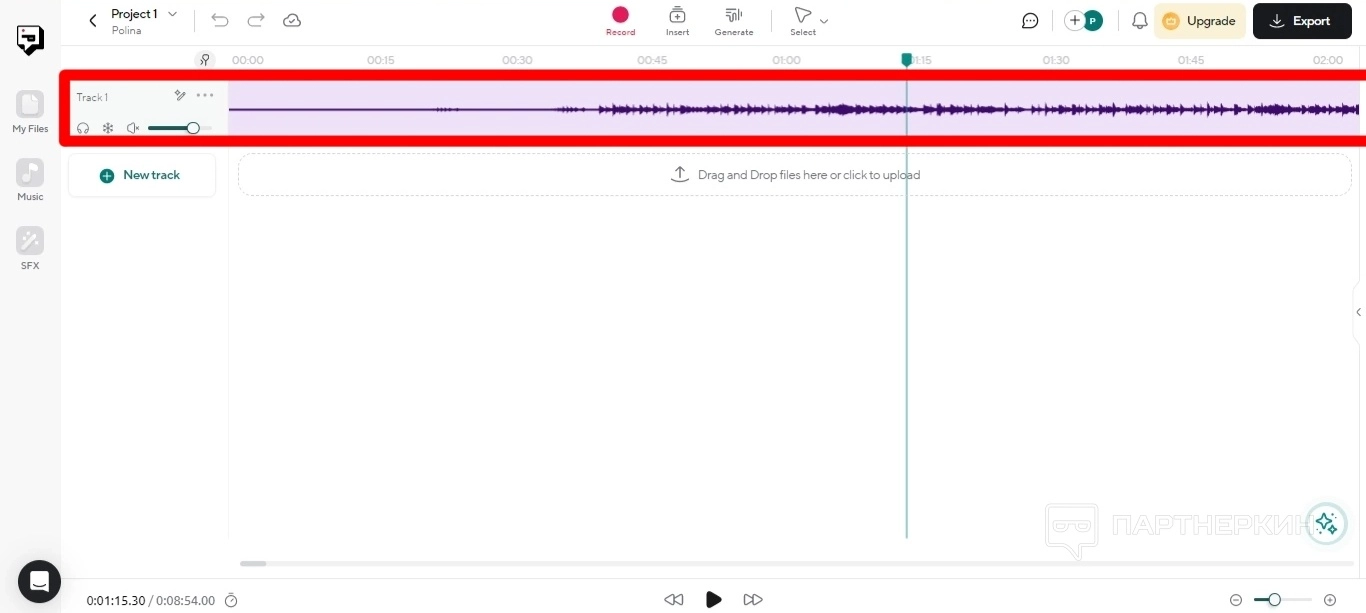
Task: Open the notifications bell
Action: (1139, 21)
